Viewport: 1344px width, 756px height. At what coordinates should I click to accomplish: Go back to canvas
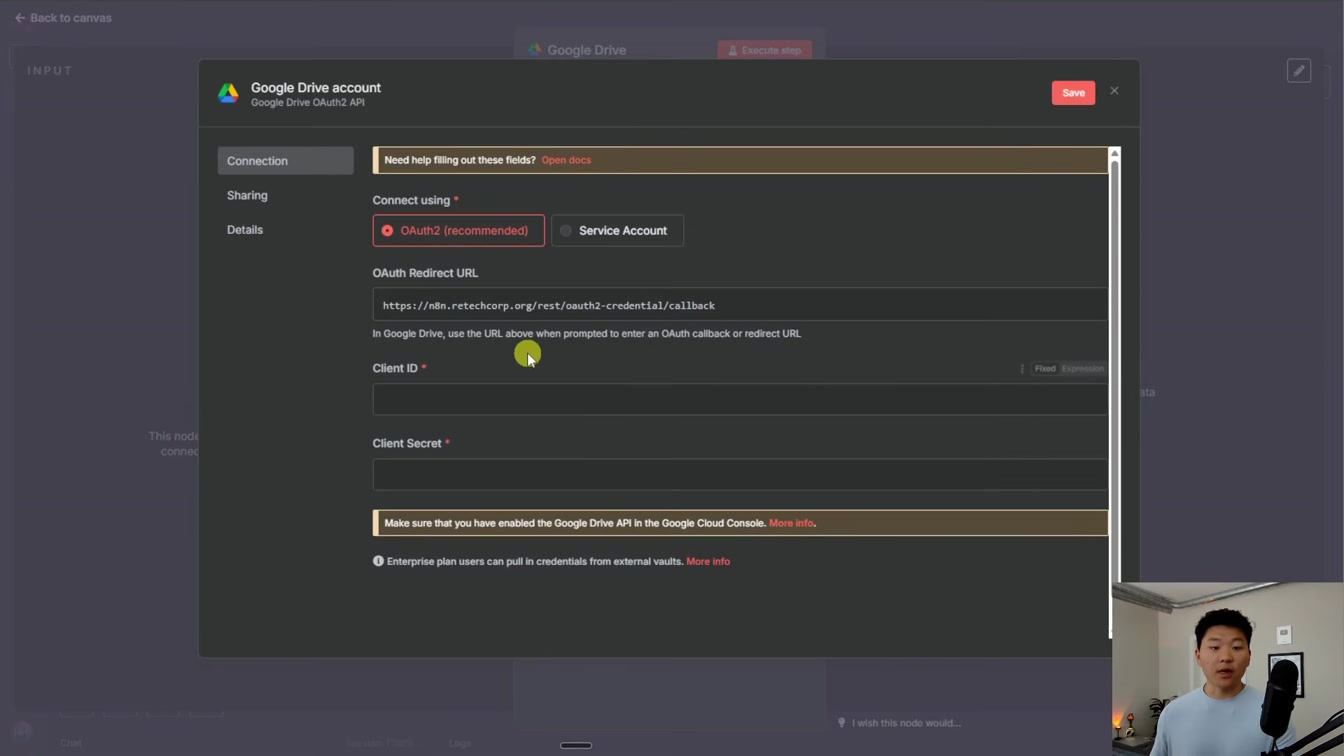pos(63,18)
